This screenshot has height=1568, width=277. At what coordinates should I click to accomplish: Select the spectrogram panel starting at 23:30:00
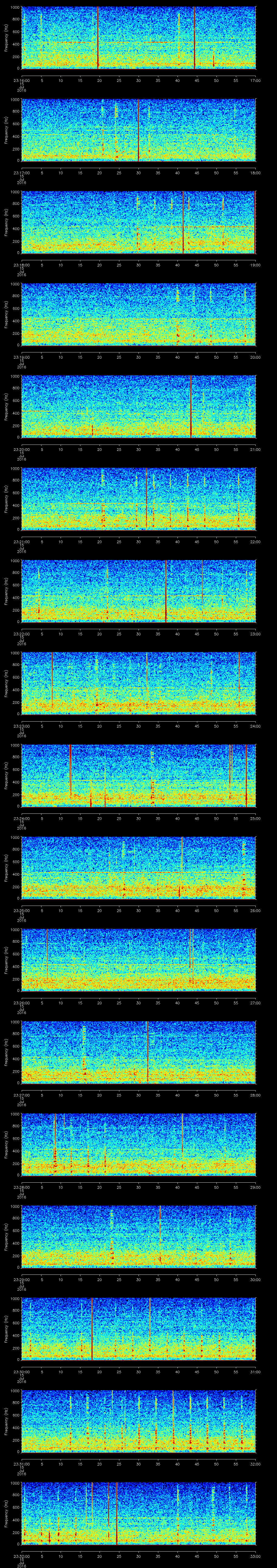coord(138,1329)
